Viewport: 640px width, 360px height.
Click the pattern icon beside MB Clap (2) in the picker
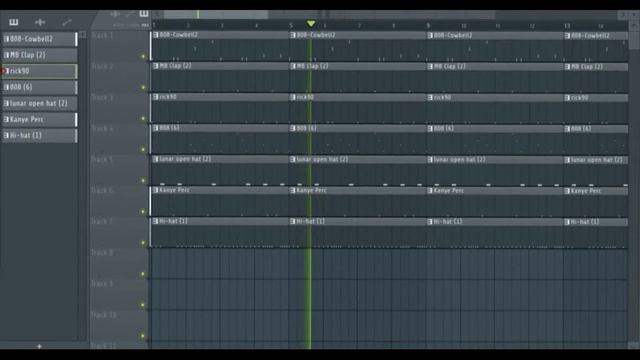[6, 55]
